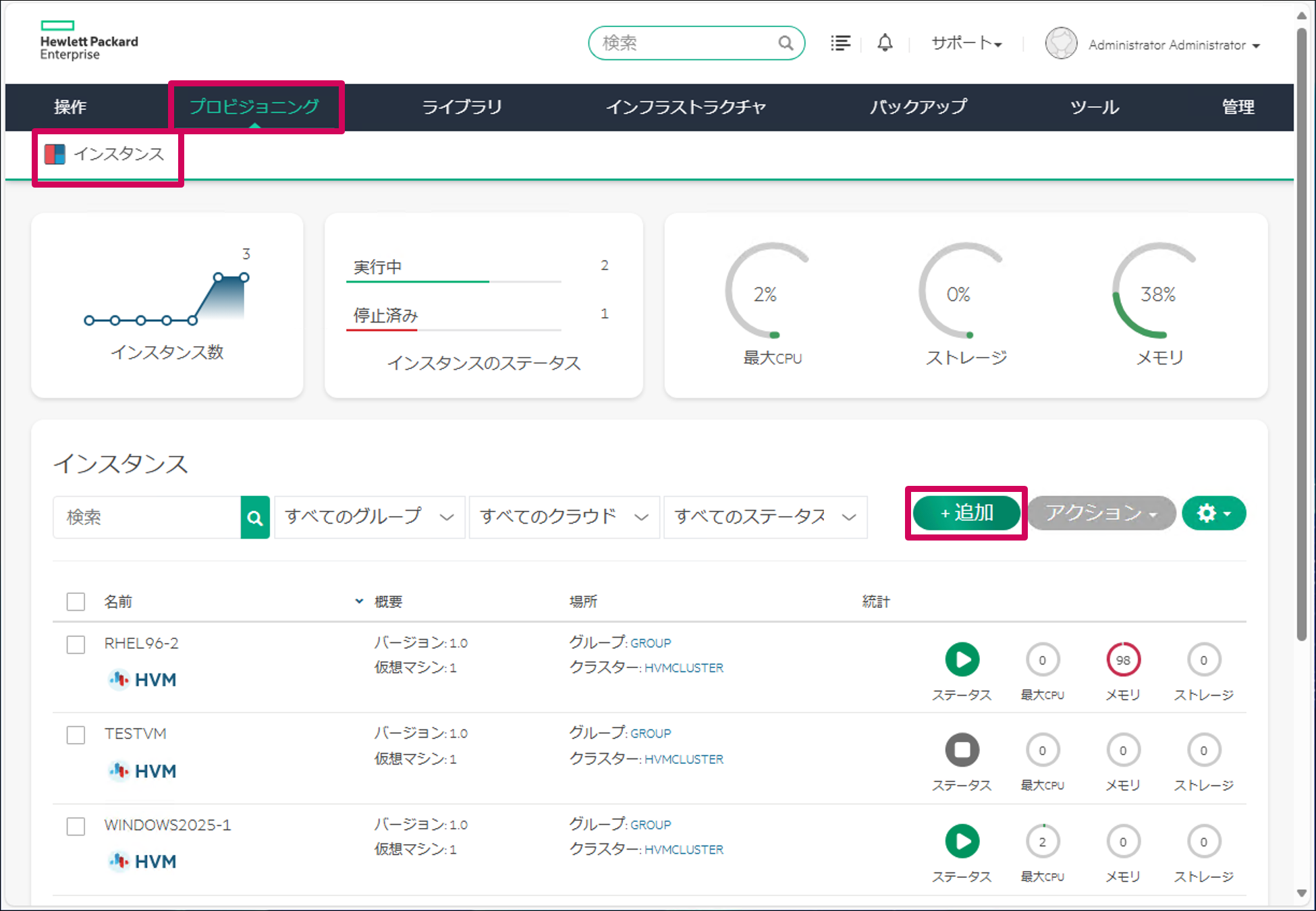Select the RHEL96-2 row checkbox
This screenshot has height=911, width=1316.
tap(76, 645)
